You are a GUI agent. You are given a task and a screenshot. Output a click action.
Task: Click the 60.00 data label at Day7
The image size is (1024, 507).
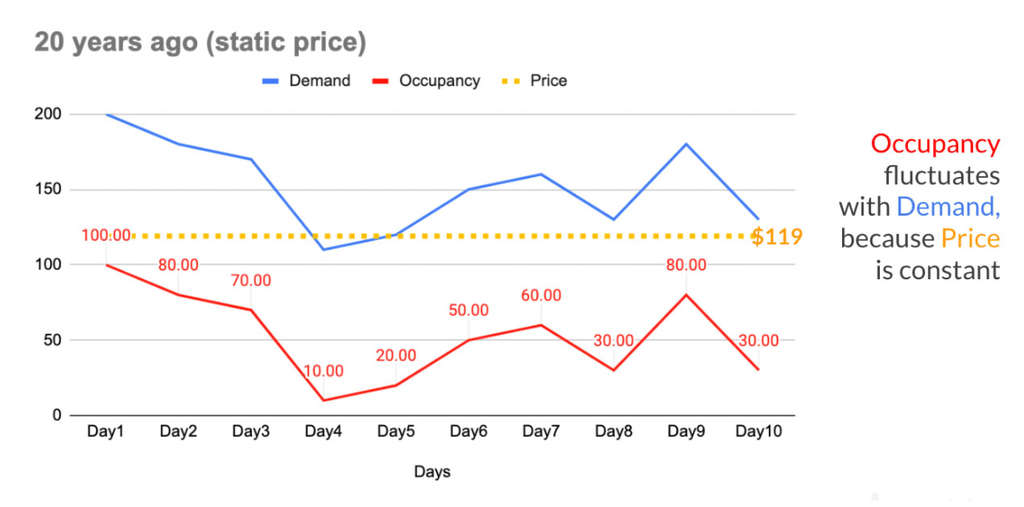click(540, 296)
